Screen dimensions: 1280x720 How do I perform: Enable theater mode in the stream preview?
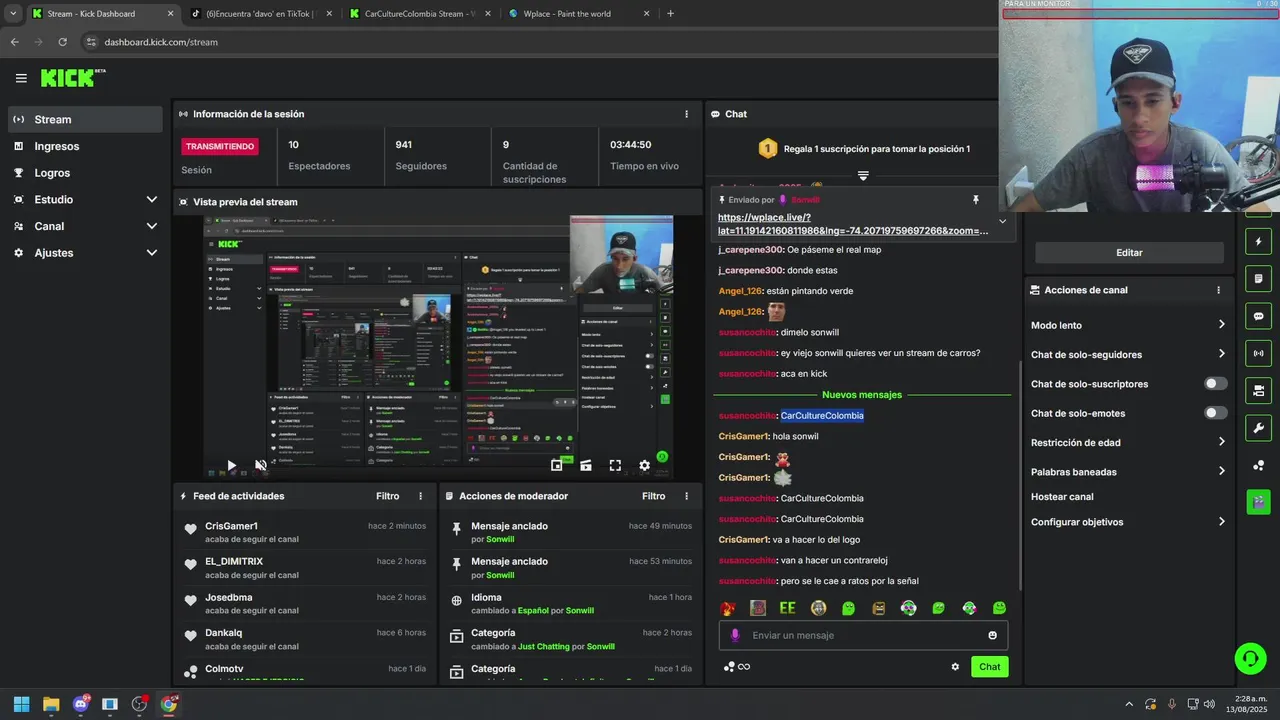click(586, 465)
